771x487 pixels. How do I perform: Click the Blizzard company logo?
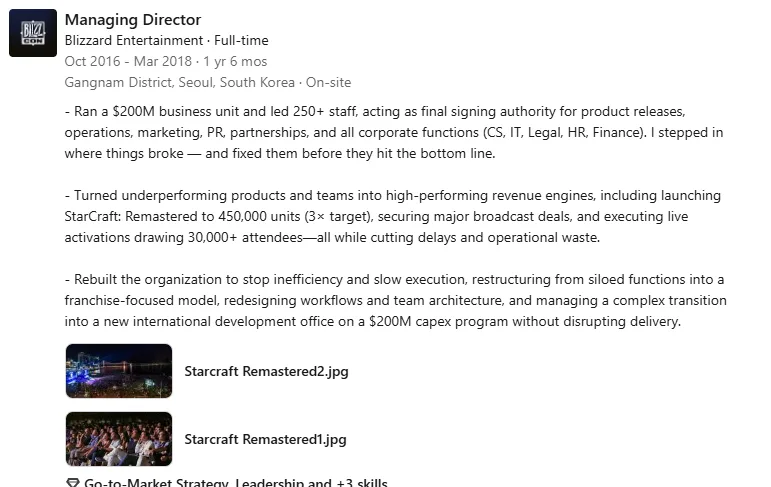point(32,33)
